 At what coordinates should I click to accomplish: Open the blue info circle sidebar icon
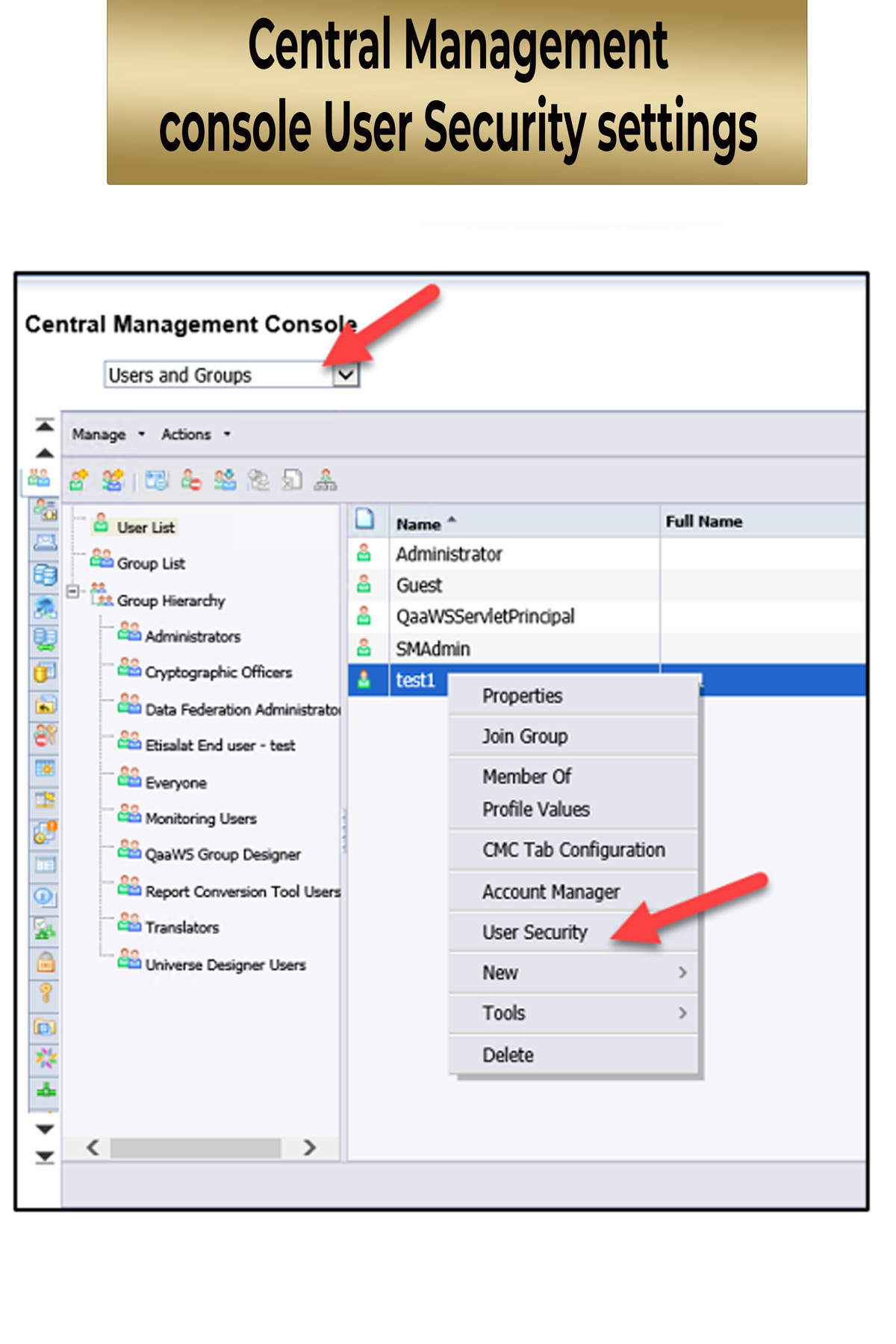tap(45, 896)
